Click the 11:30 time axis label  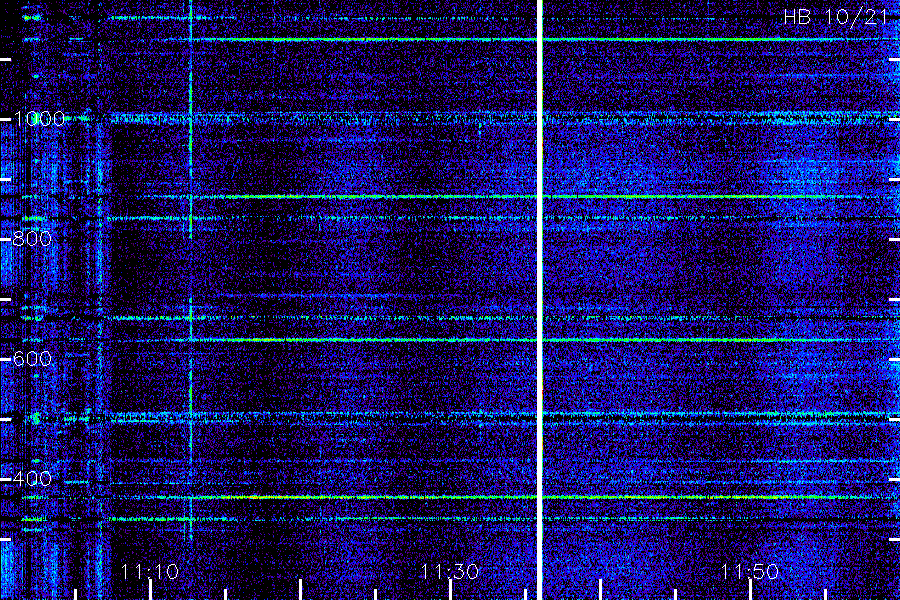click(450, 572)
